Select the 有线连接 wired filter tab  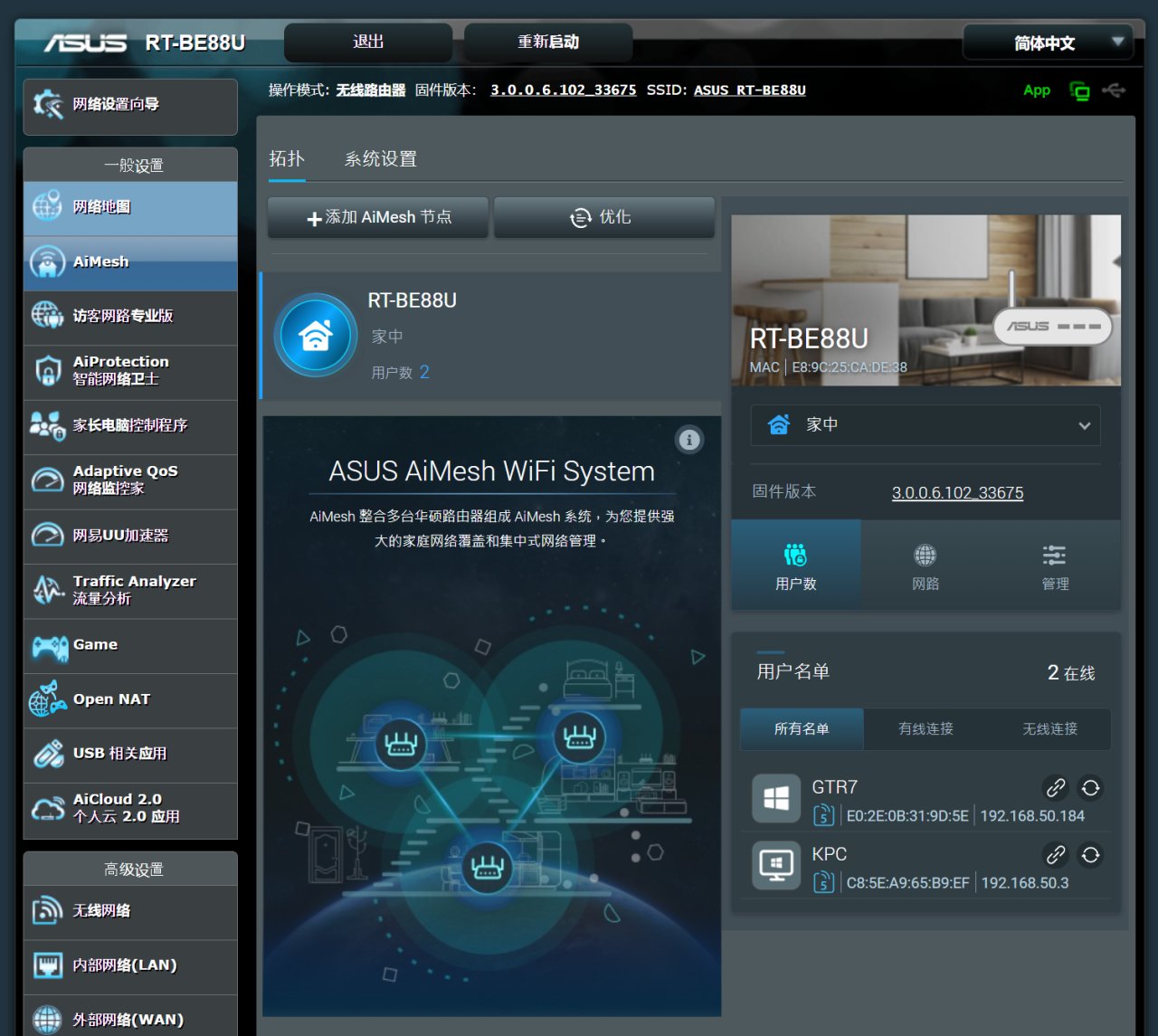[x=925, y=729]
